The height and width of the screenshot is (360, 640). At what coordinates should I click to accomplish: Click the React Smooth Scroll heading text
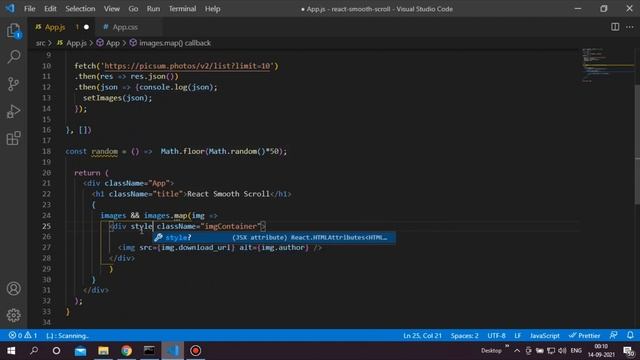228,194
